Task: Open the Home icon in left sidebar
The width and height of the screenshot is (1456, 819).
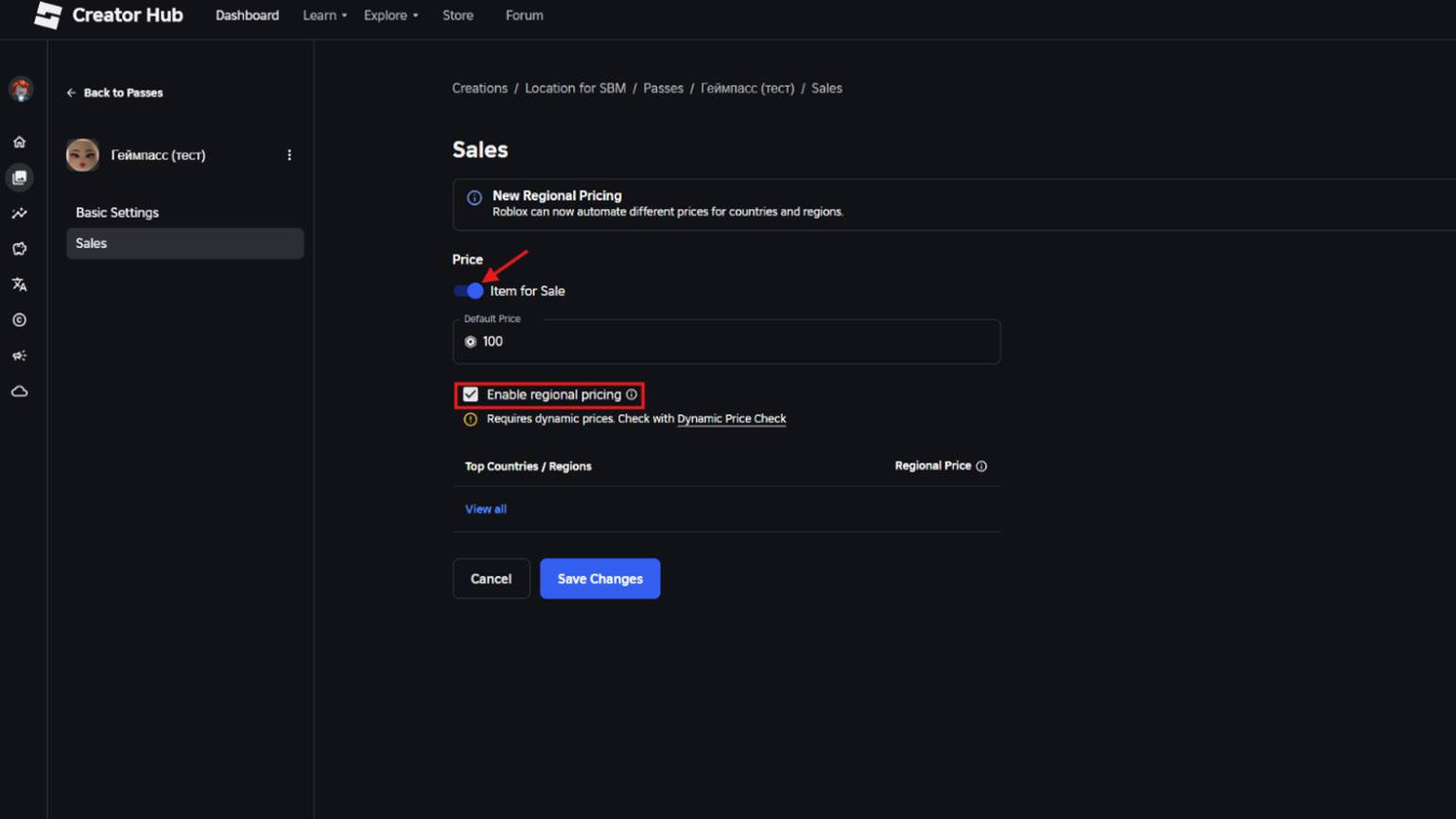Action: pyautogui.click(x=19, y=142)
